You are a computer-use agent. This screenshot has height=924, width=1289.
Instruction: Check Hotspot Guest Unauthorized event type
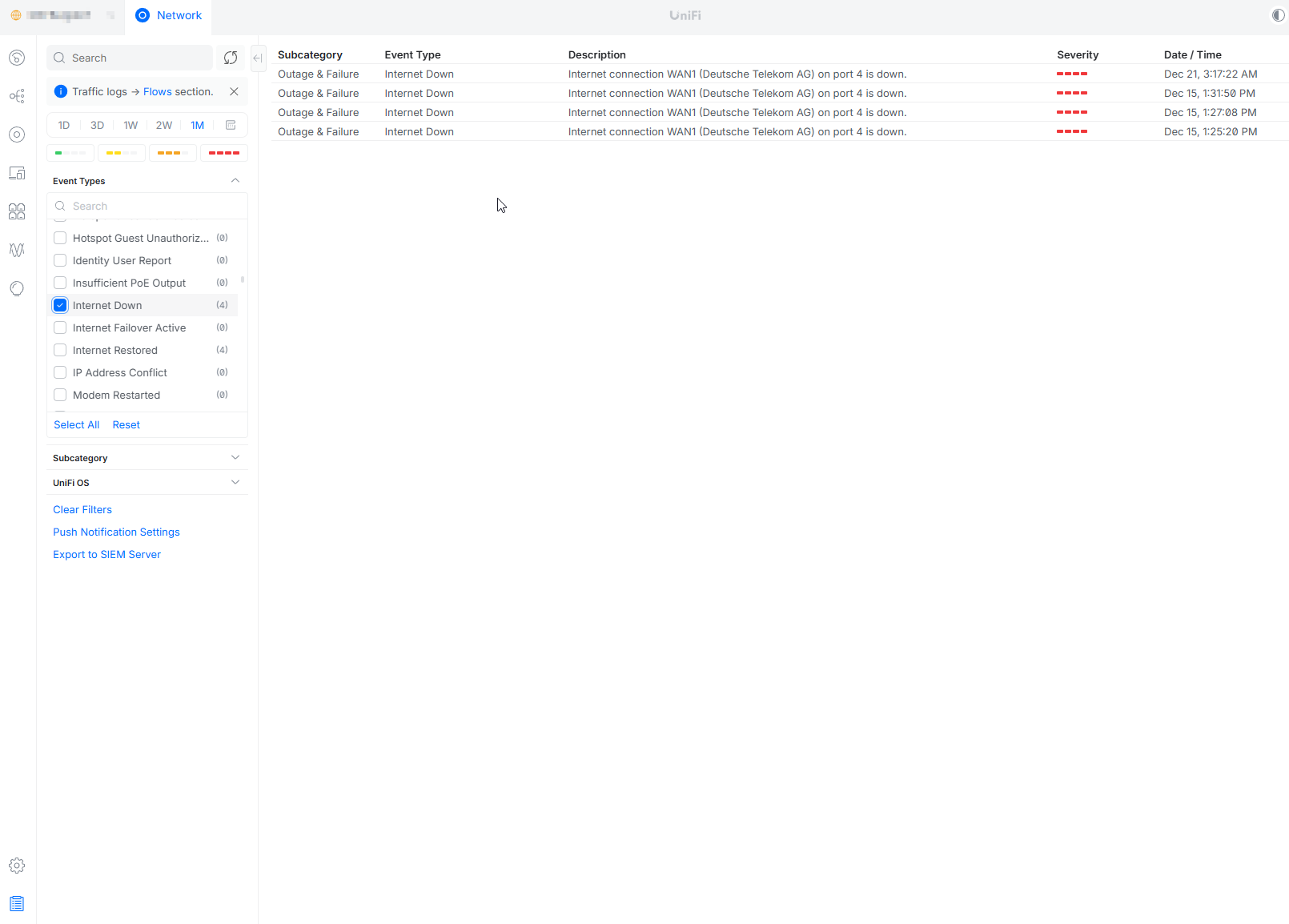60,238
